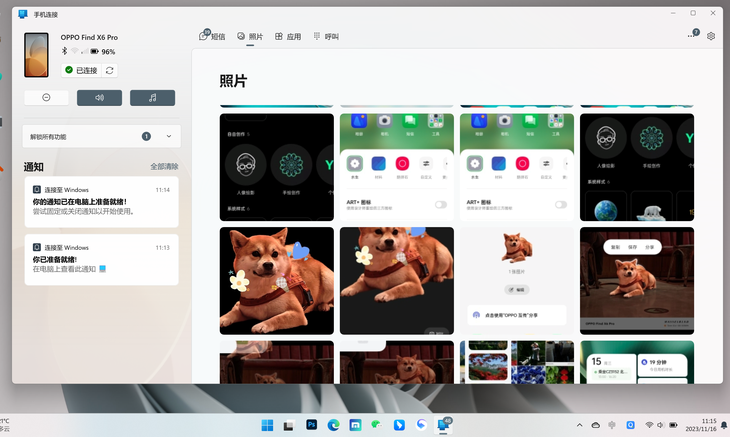
Task: Open Photoshop from the taskbar
Action: point(312,425)
